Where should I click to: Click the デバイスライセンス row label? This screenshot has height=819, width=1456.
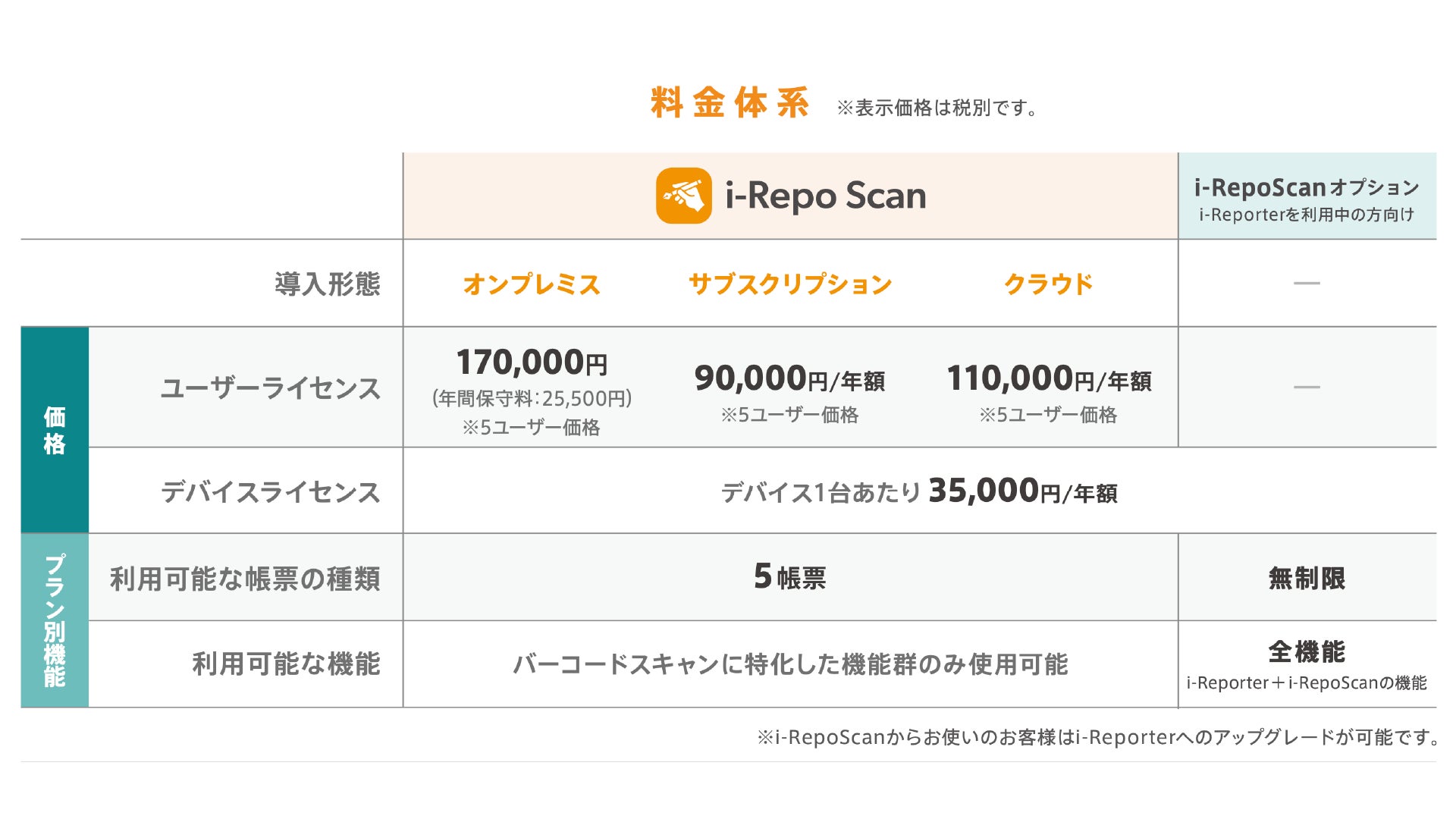point(271,492)
